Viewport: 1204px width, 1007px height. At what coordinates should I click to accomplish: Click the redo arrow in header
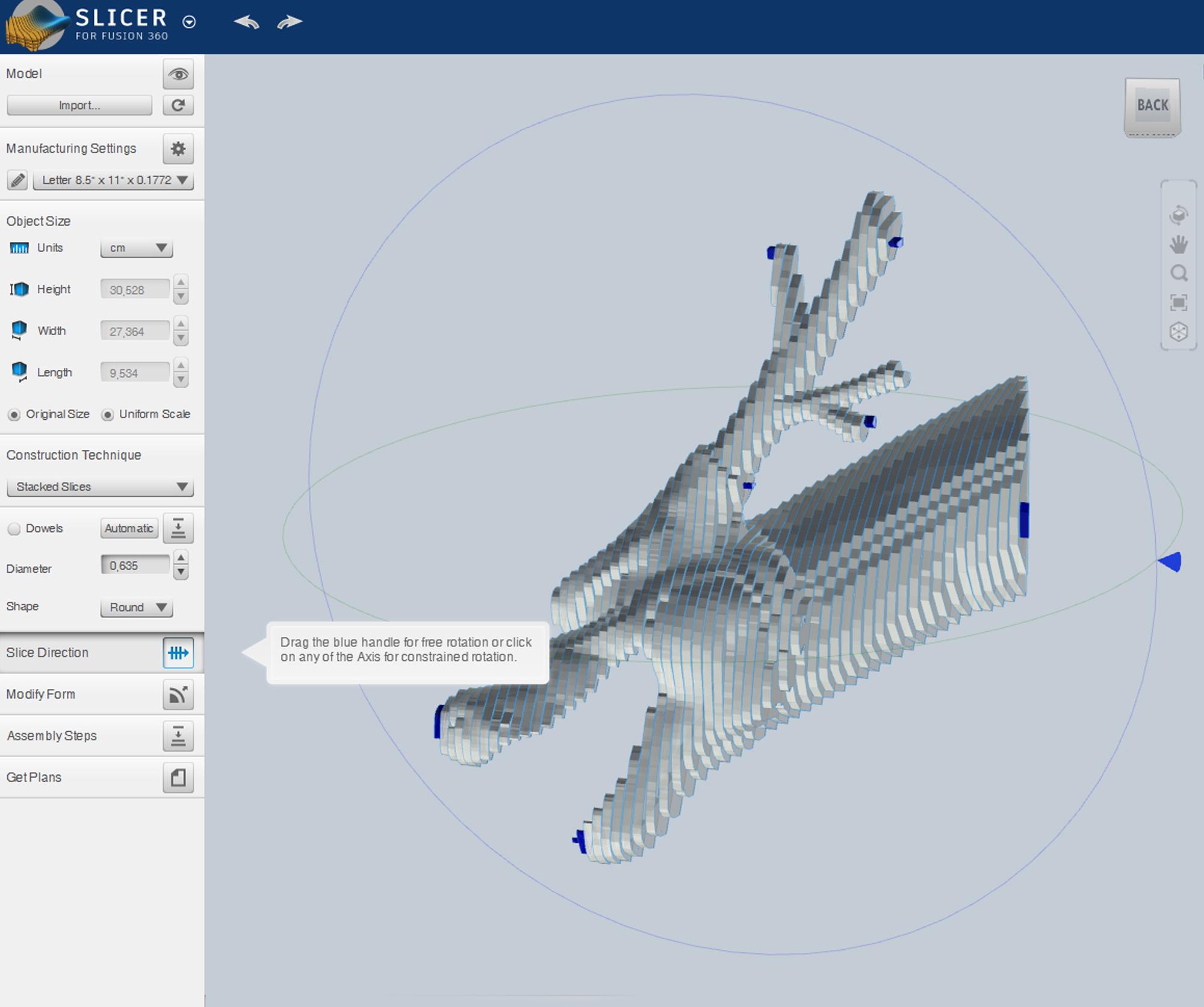[x=290, y=22]
